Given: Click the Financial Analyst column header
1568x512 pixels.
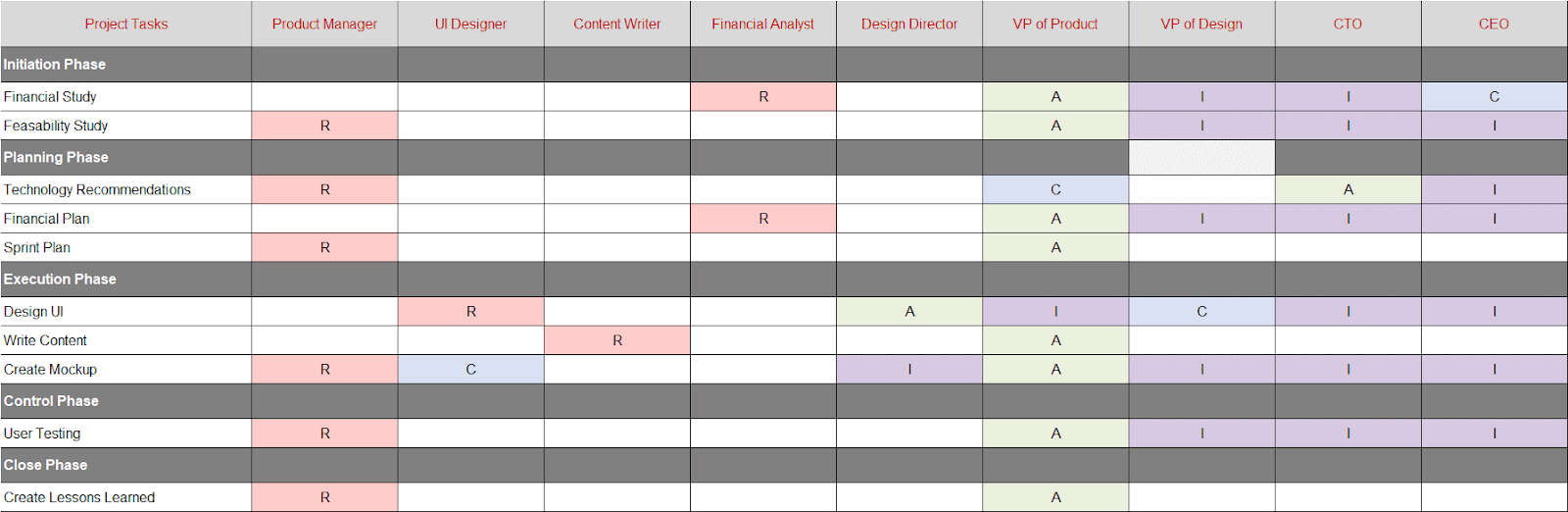Looking at the screenshot, I should (763, 24).
